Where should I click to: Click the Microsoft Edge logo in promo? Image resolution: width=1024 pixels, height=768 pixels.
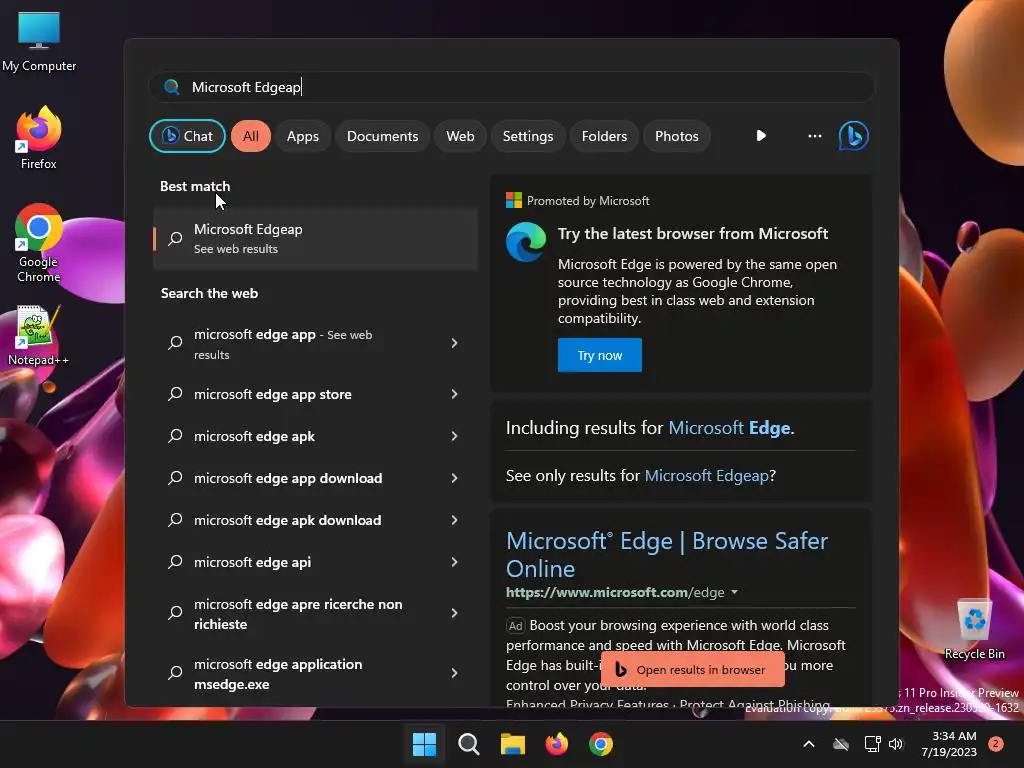pos(526,242)
